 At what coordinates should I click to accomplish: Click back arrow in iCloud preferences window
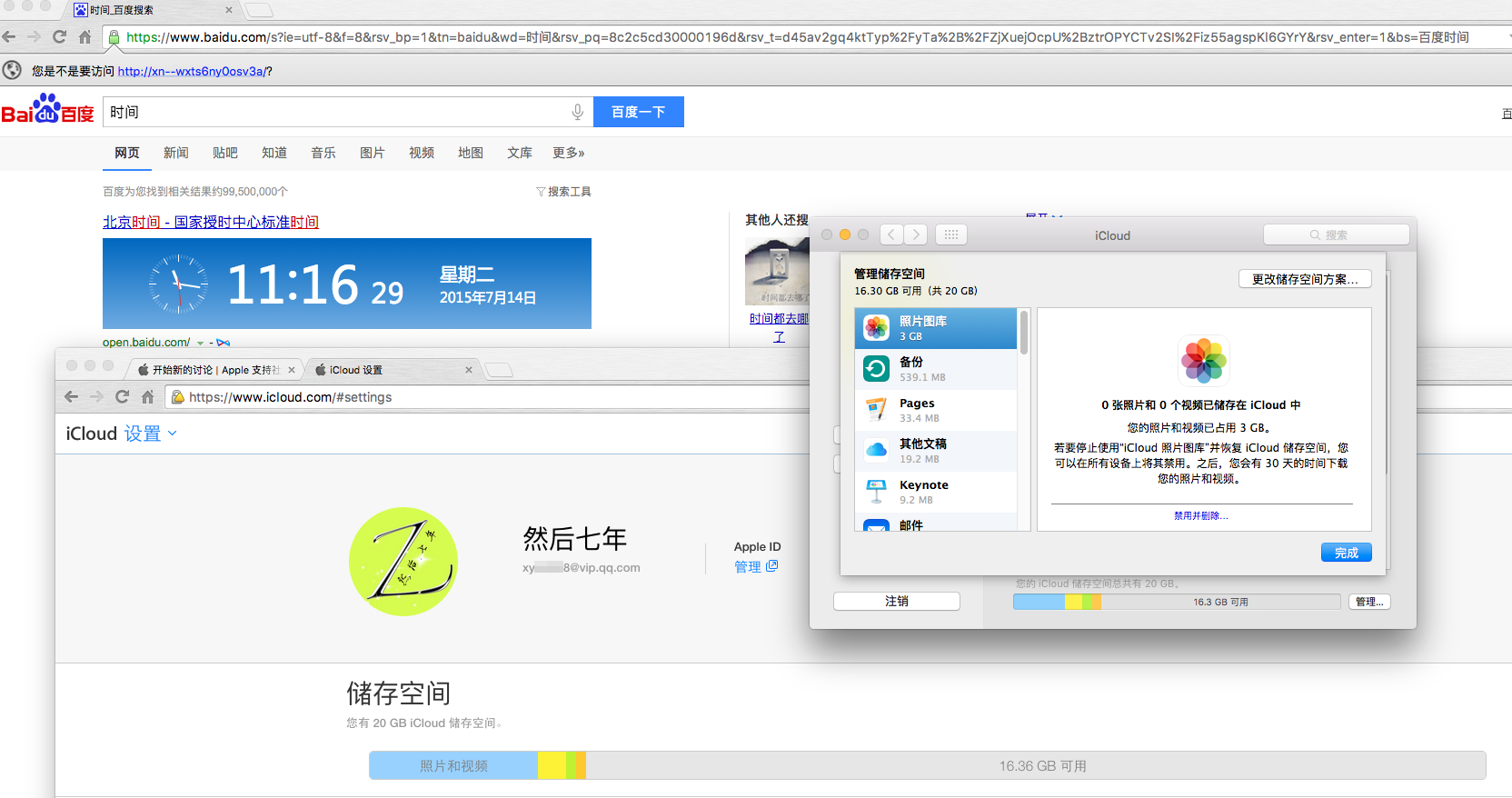pos(891,234)
